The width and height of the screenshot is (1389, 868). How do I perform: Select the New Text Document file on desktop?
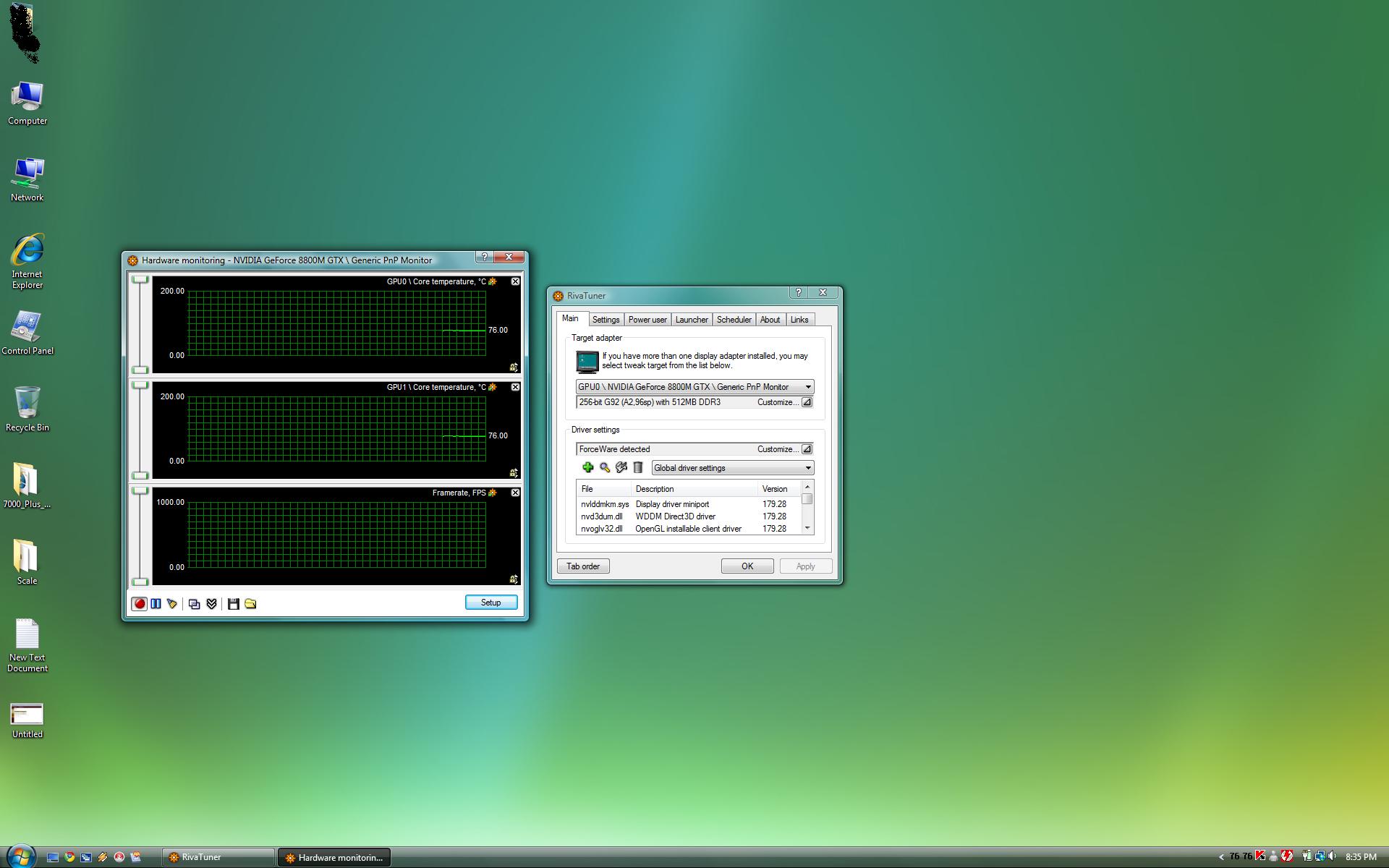click(27, 645)
